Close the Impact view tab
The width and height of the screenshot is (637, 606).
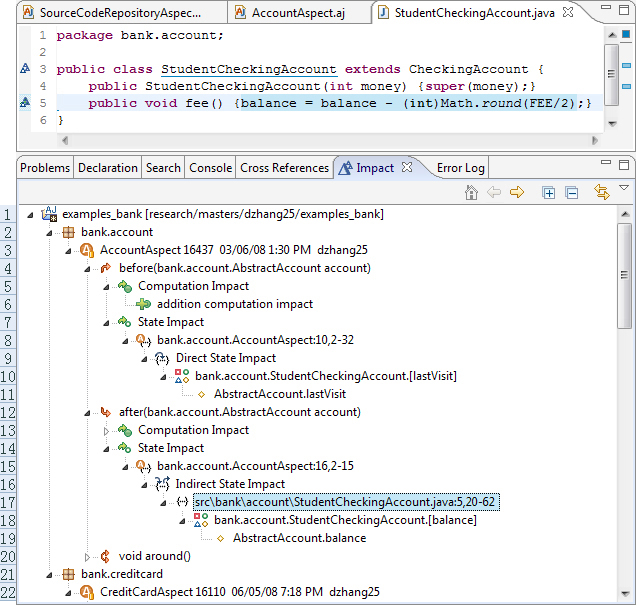click(x=407, y=167)
